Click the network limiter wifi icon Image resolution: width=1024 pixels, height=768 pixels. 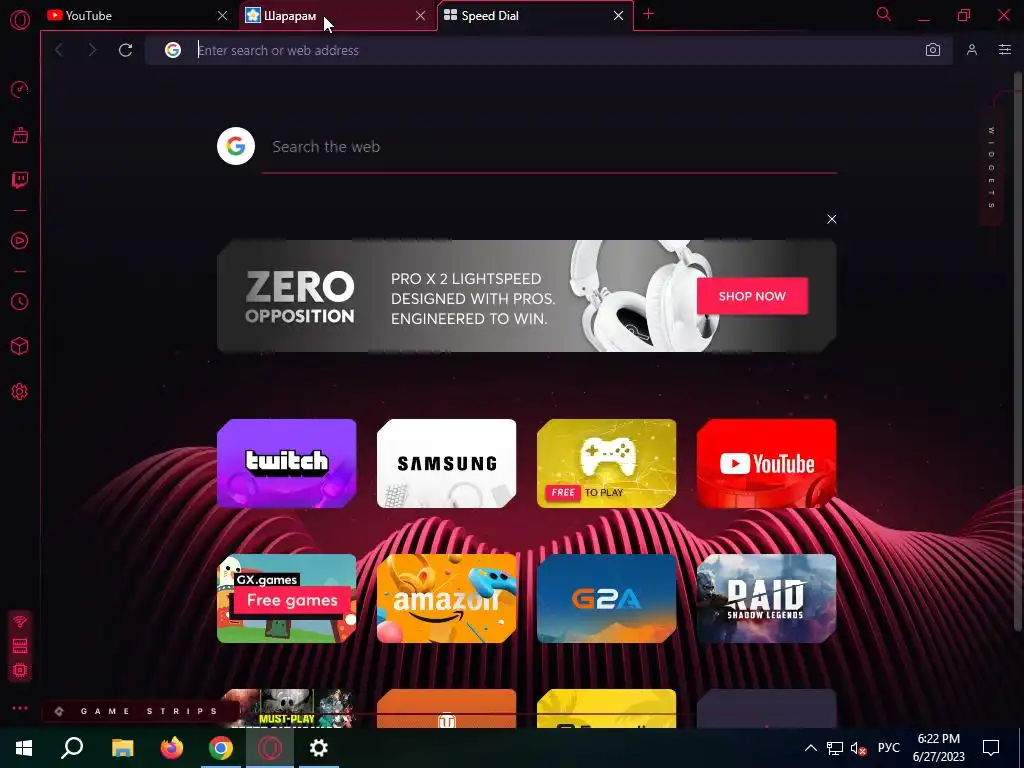[x=20, y=621]
